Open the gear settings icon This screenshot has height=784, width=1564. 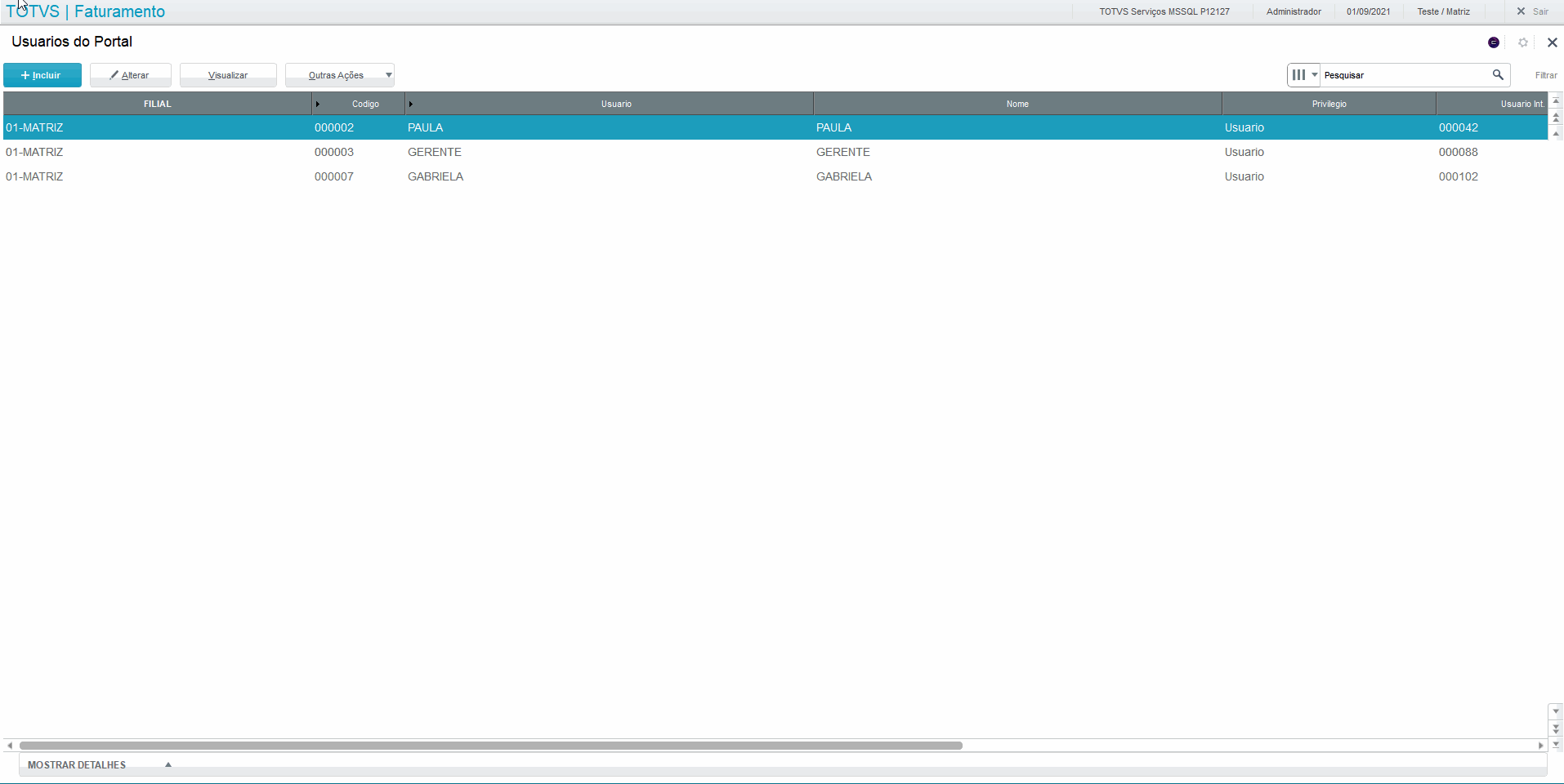pyautogui.click(x=1523, y=42)
